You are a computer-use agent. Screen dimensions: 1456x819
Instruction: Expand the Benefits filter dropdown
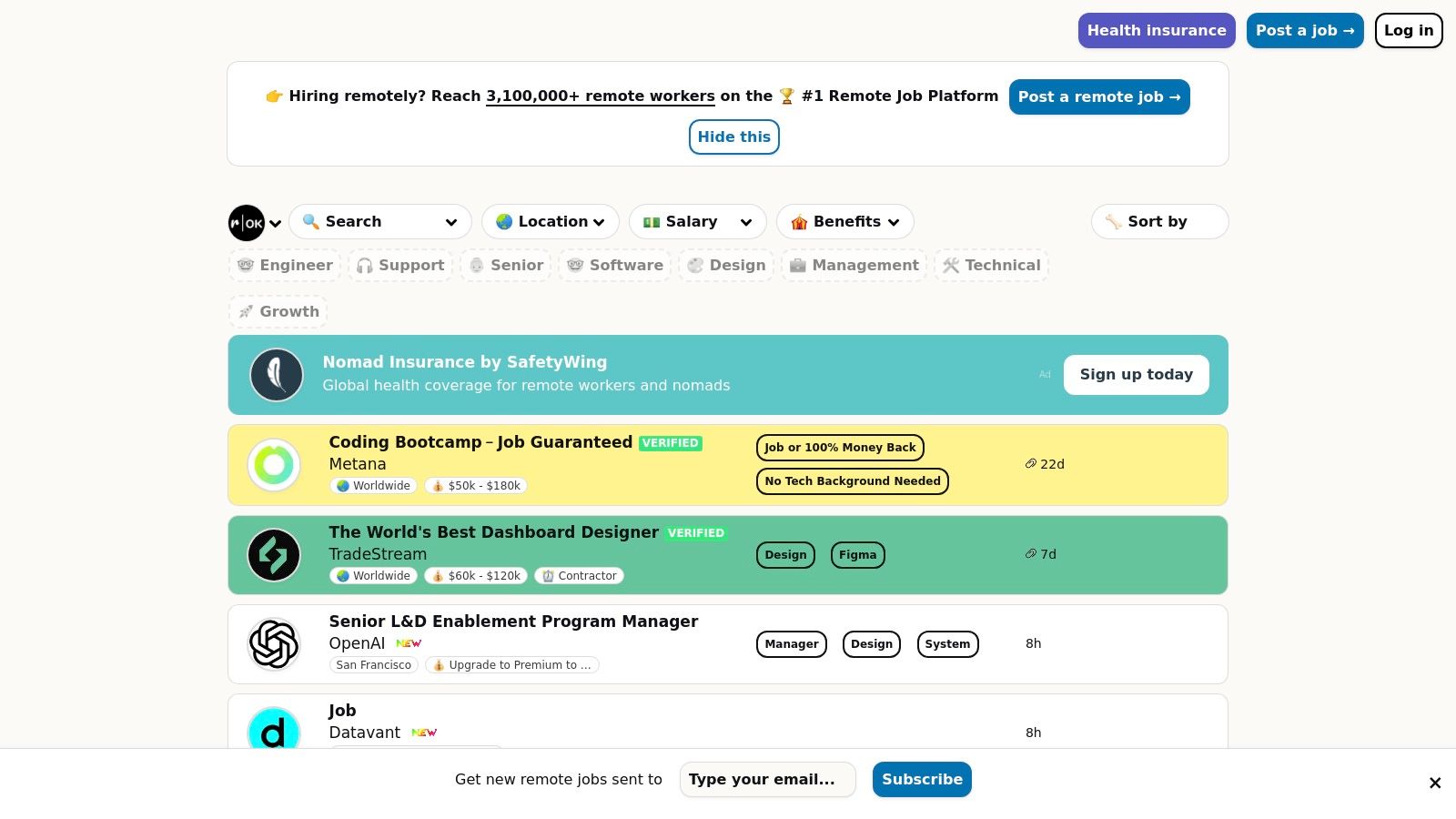844,222
